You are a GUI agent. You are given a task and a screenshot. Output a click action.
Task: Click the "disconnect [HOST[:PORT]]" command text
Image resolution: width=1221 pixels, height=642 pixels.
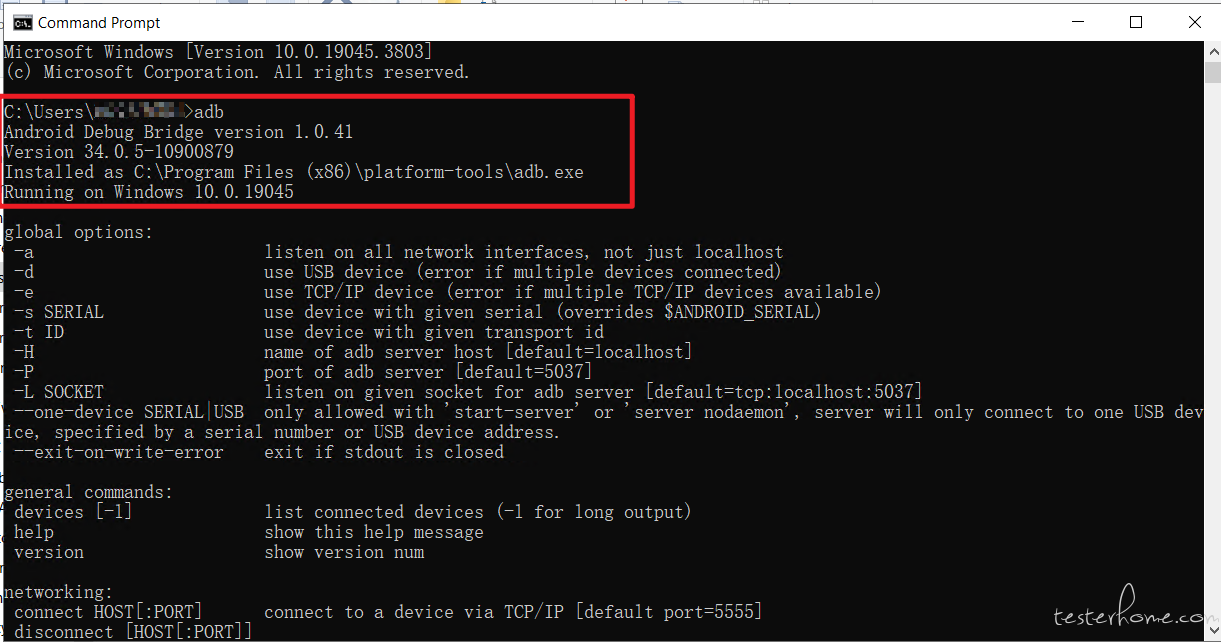133,632
